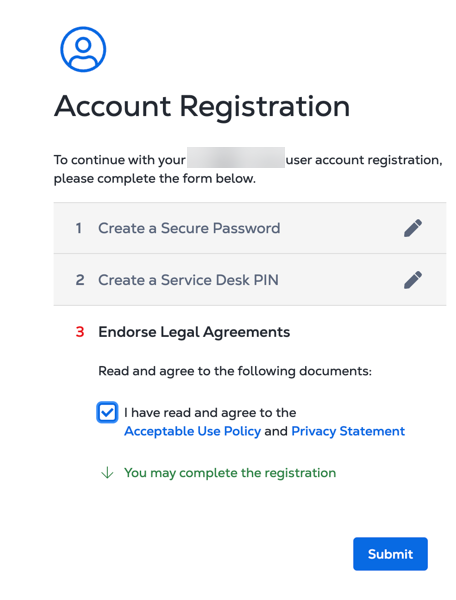
Task: Expand the Create a Secure Password step
Action: click(x=250, y=228)
